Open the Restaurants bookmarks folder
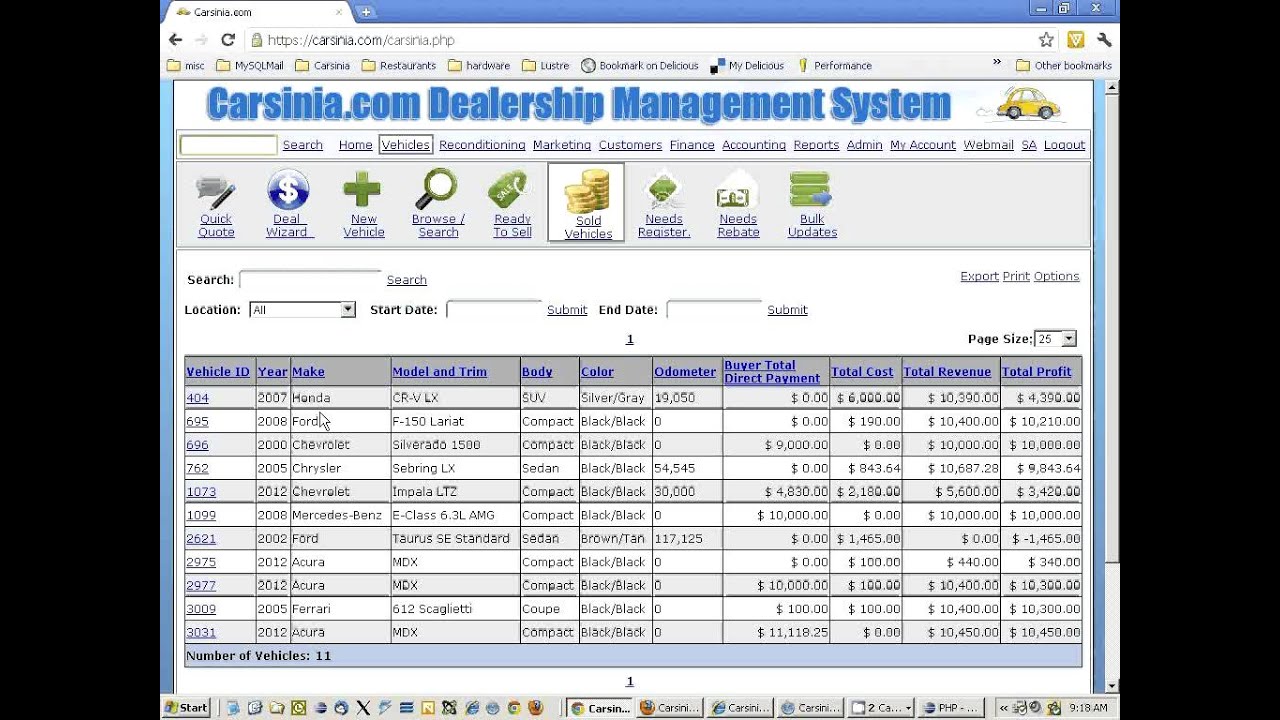Image resolution: width=1280 pixels, height=720 pixels. tap(398, 66)
